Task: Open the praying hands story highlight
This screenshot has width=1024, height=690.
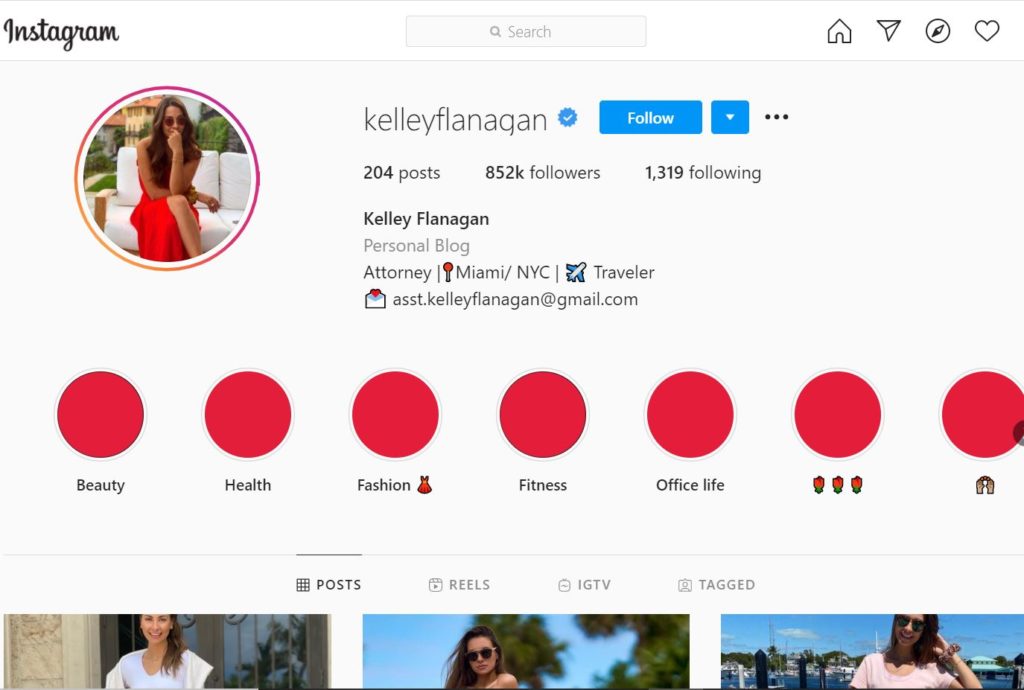Action: click(x=983, y=415)
